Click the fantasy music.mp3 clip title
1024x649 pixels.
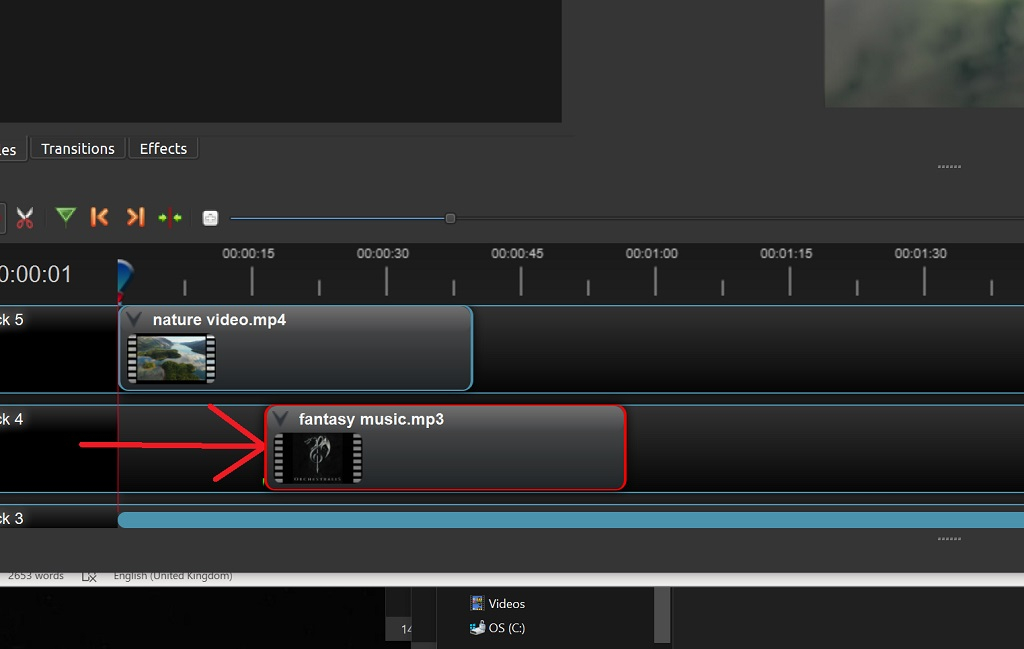tap(371, 419)
